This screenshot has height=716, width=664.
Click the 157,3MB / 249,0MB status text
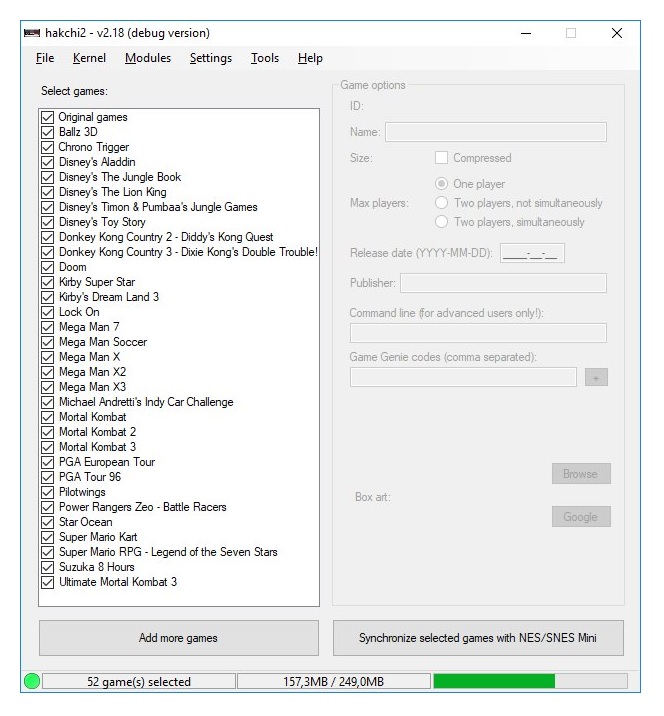(x=333, y=681)
